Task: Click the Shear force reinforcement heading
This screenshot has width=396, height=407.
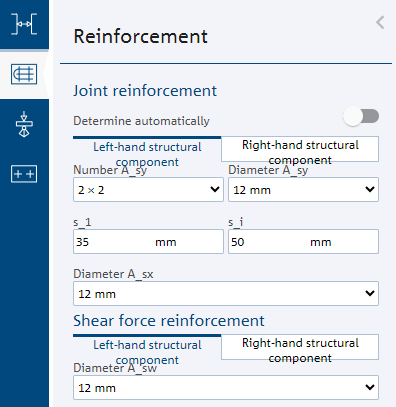Action: [169, 321]
